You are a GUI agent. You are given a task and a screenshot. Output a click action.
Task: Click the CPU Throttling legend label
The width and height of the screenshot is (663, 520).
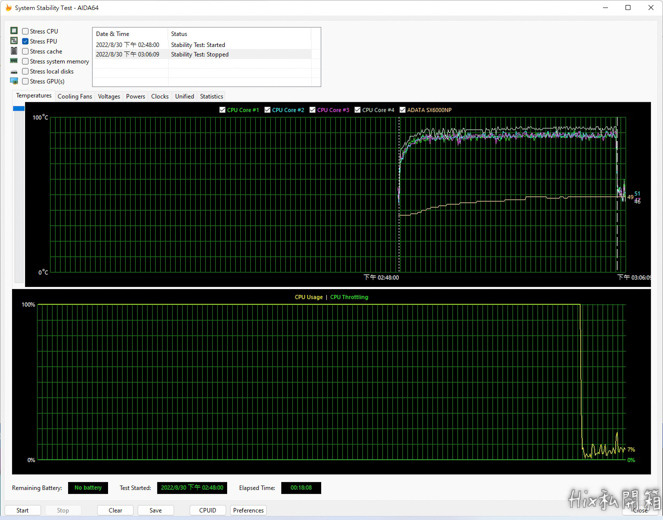349,297
